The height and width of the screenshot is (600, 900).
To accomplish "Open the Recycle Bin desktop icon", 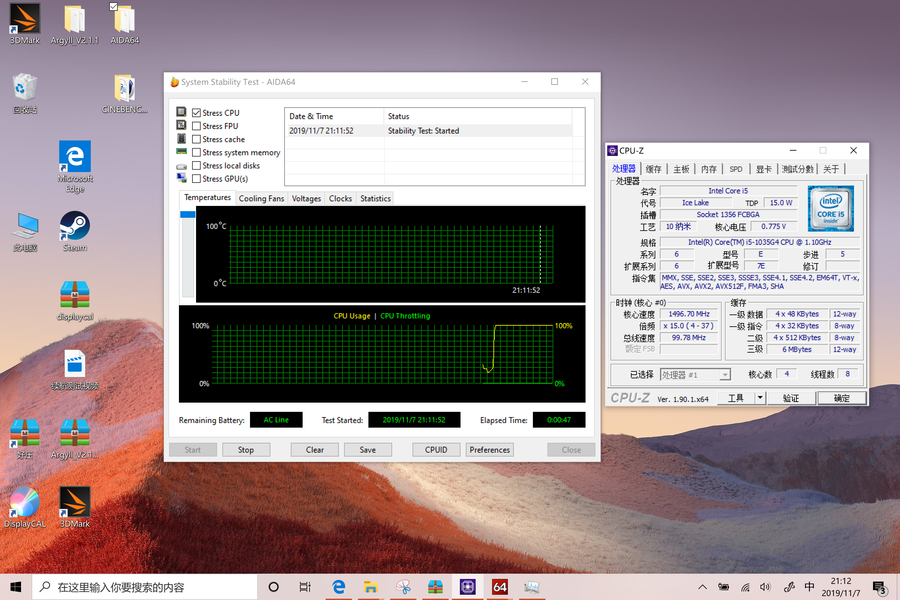I will [x=25, y=93].
